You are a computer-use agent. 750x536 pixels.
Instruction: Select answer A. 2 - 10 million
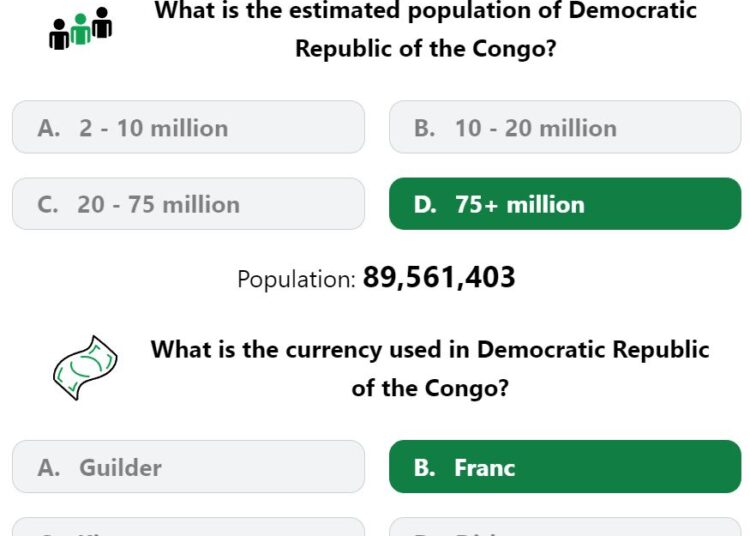[x=188, y=127]
